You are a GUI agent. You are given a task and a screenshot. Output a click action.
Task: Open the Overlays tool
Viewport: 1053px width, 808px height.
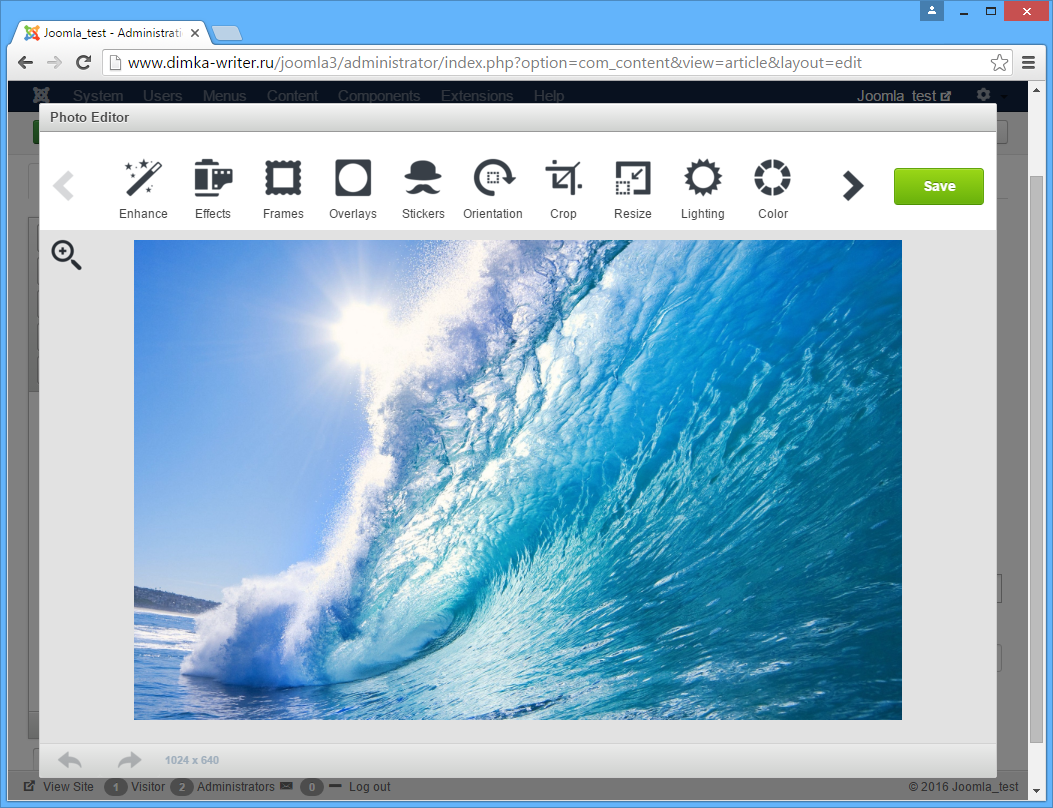pyautogui.click(x=353, y=187)
